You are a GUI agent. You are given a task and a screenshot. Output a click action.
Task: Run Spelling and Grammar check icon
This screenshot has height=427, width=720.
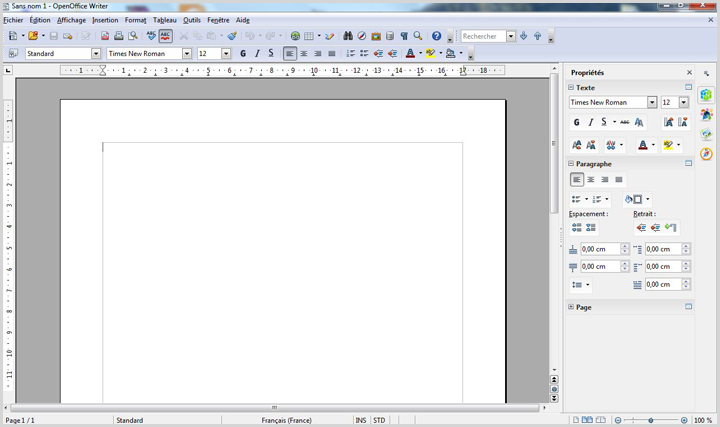(x=151, y=36)
